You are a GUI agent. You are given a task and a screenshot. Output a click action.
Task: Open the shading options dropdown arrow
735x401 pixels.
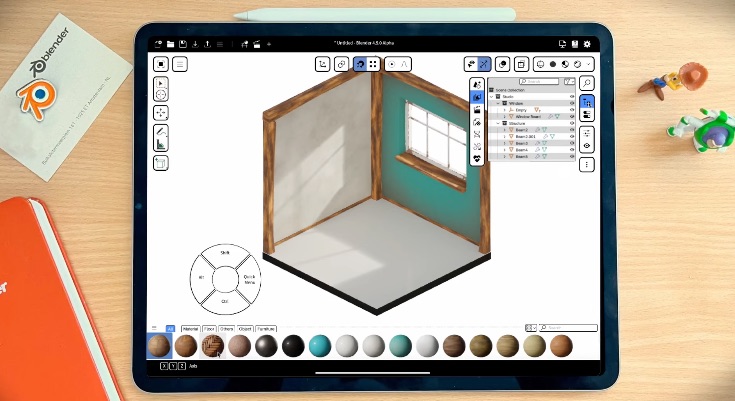point(589,64)
